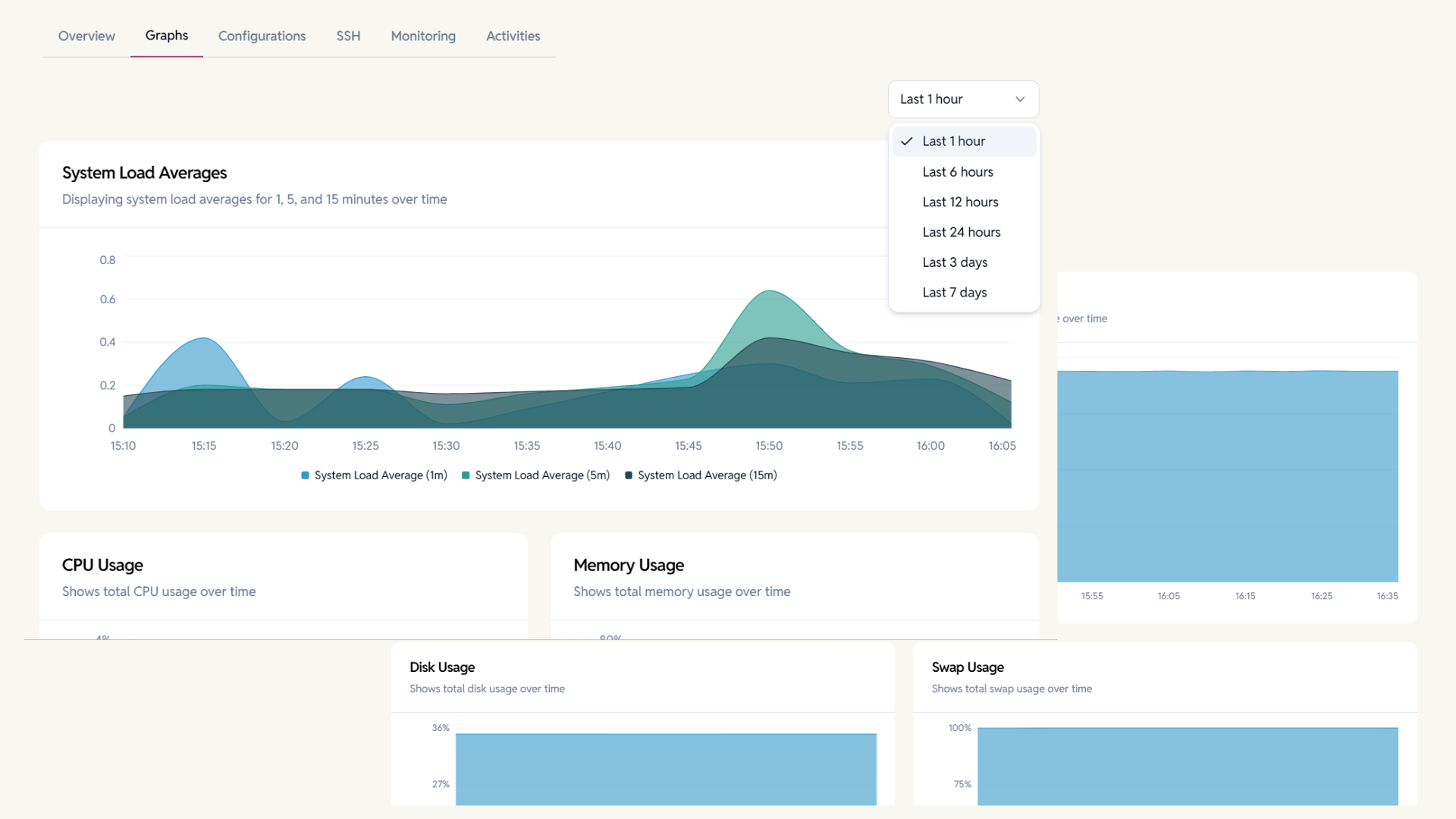The width and height of the screenshot is (1456, 819).
Task: Open the Activities tab
Action: tap(513, 36)
